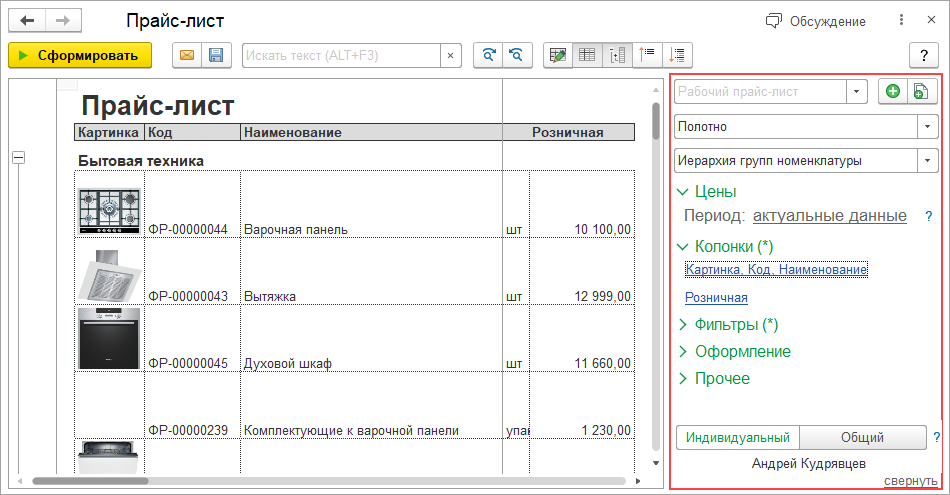Open the Картинка, Код, Наименование columns link
This screenshot has width=950, height=495.
[776, 270]
